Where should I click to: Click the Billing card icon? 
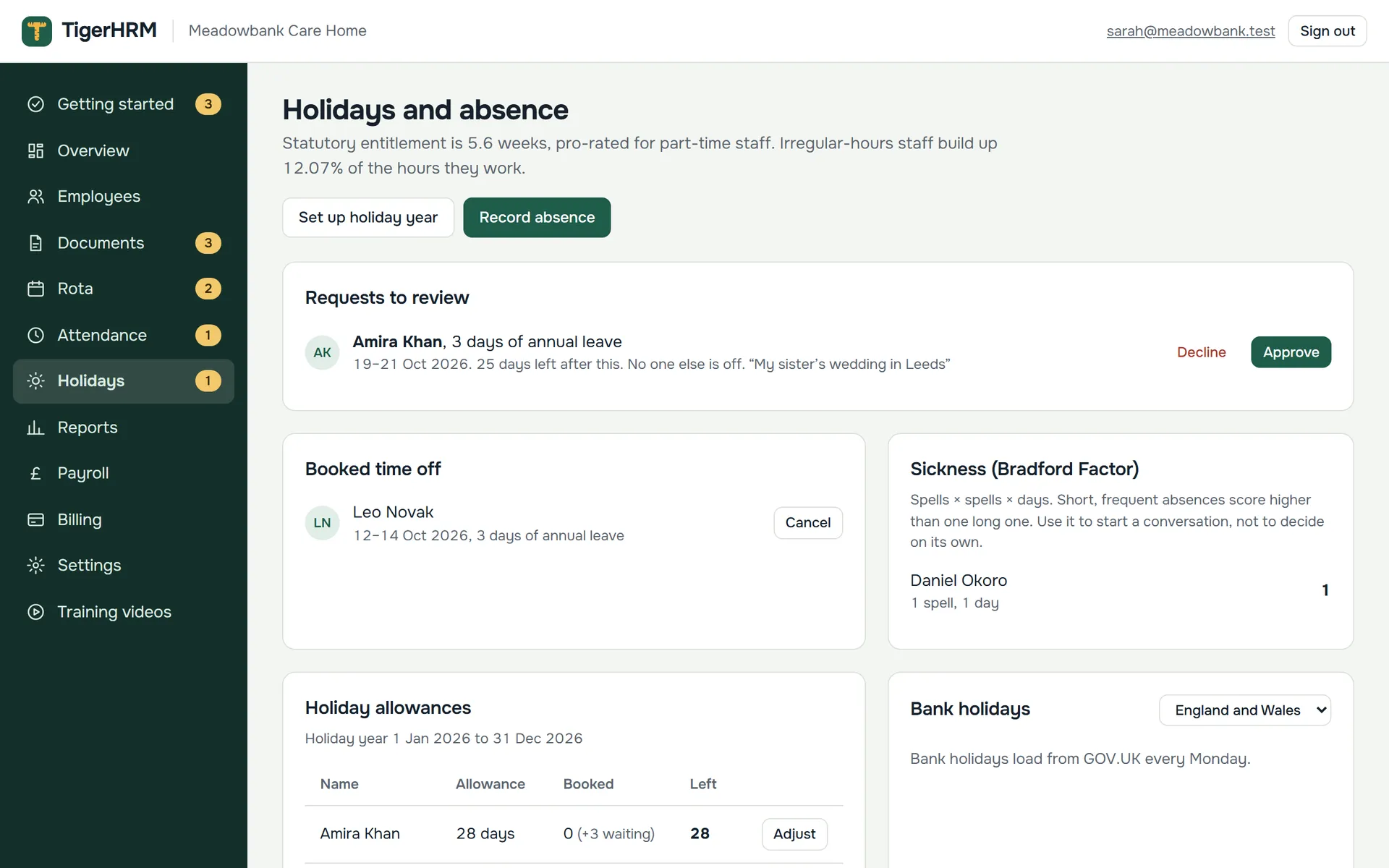pos(35,519)
